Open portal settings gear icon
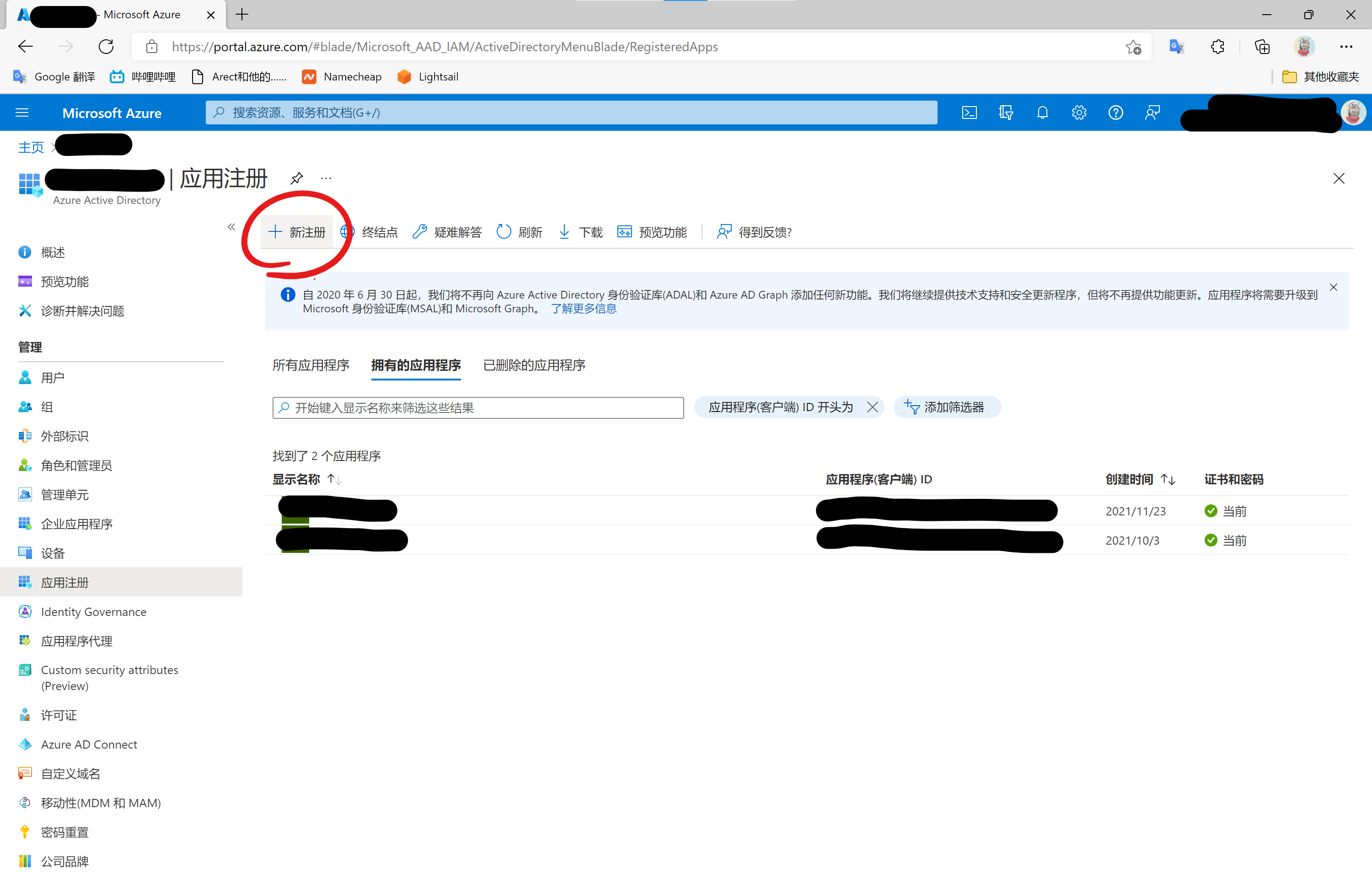 point(1078,112)
